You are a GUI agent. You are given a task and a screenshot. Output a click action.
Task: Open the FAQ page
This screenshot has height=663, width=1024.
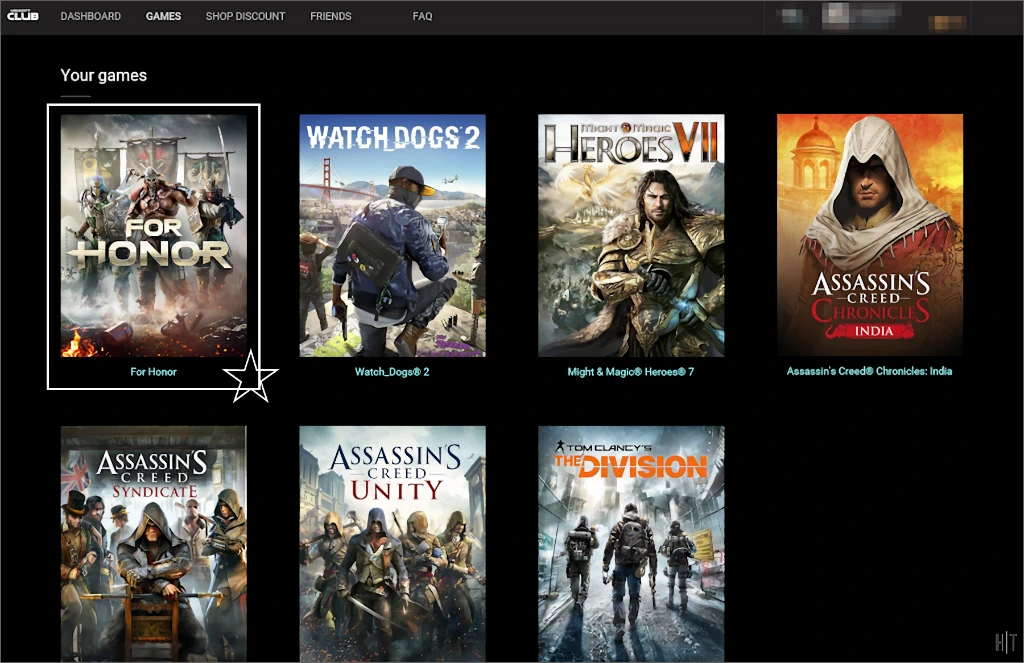tap(423, 16)
